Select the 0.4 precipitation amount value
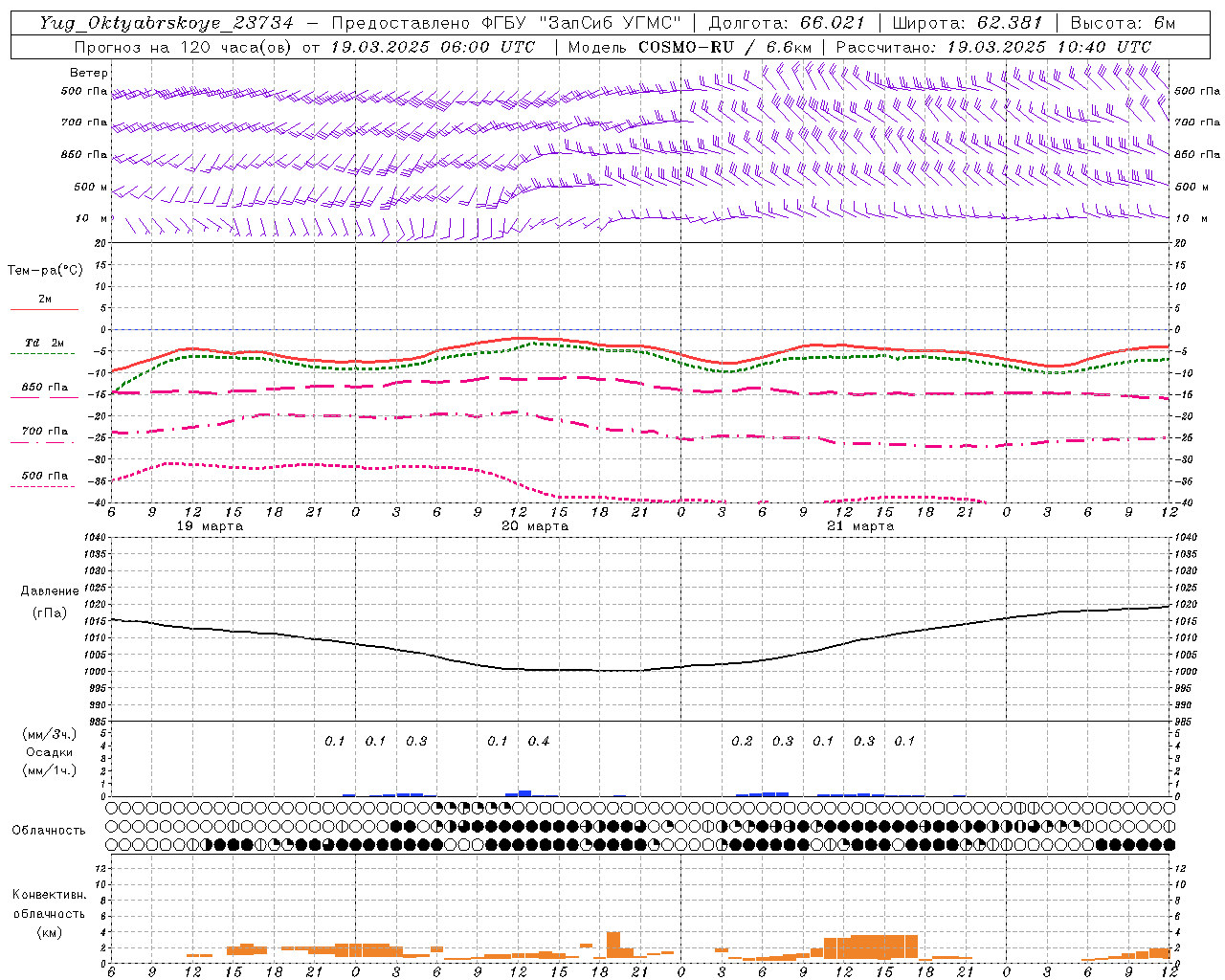Image resolution: width=1225 pixels, height=980 pixels. click(x=539, y=741)
